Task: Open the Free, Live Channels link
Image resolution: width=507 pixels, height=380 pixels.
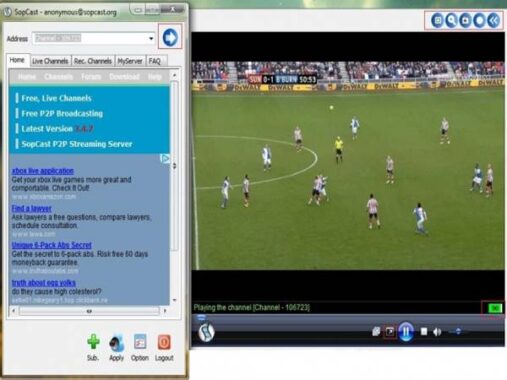Action: (56, 98)
